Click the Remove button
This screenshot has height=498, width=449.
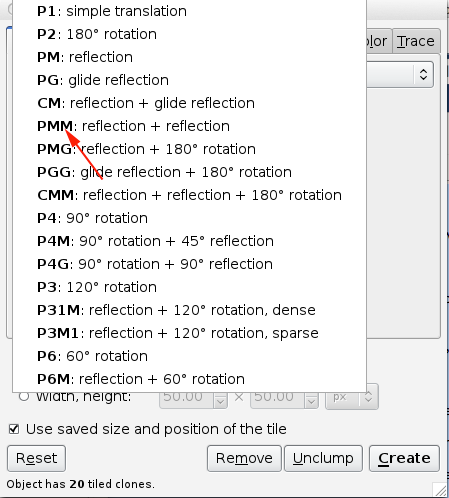tap(244, 458)
